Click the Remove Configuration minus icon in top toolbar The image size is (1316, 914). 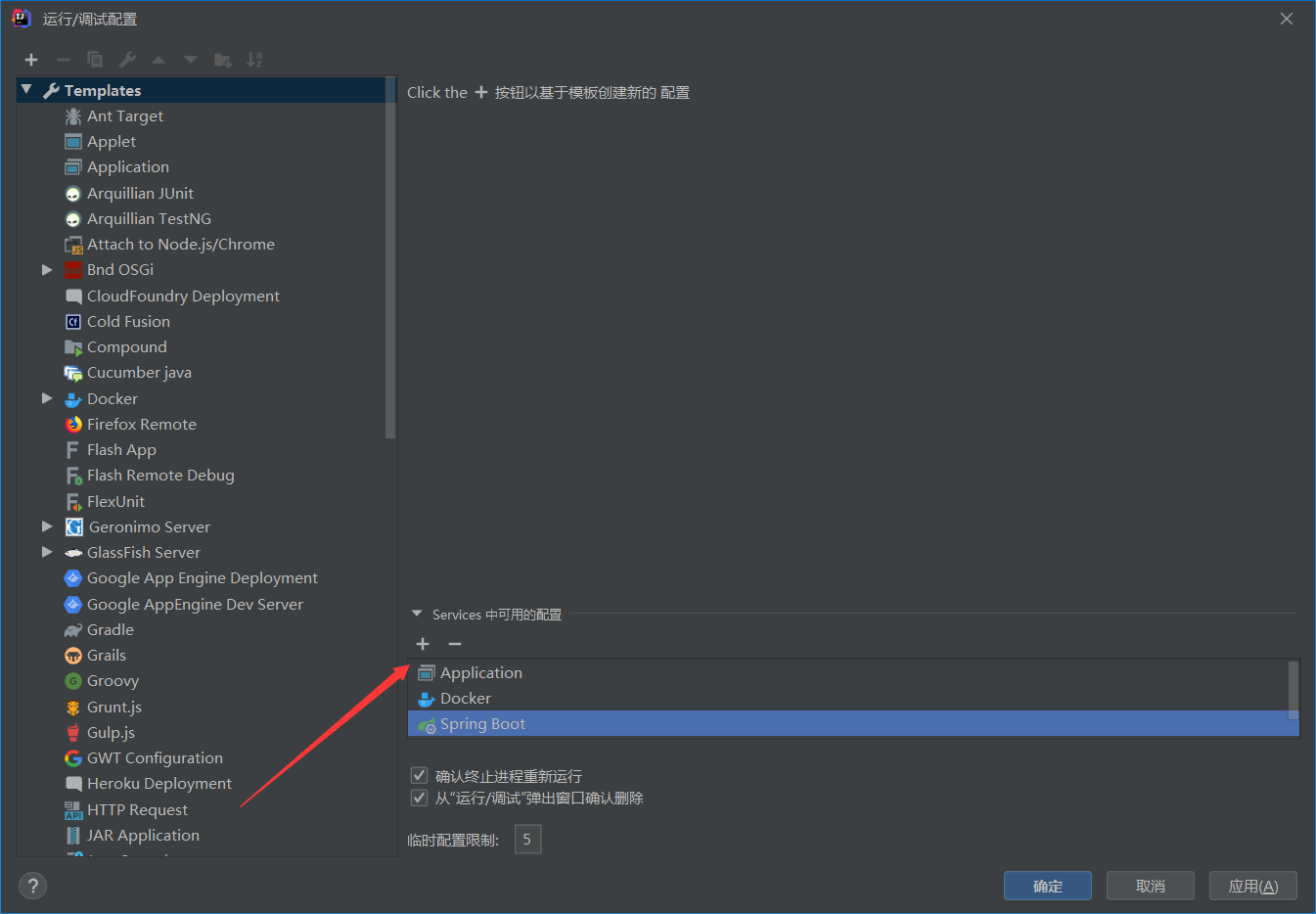tap(63, 60)
